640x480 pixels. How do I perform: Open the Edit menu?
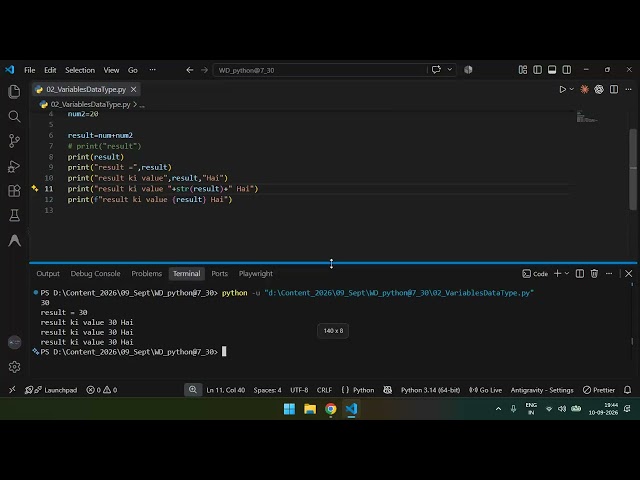tap(50, 70)
